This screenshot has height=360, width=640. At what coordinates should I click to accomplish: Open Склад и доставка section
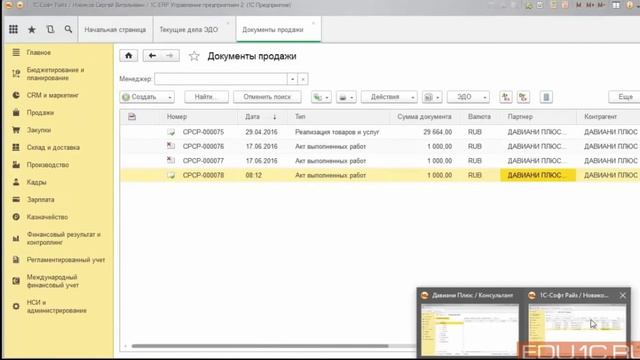click(x=53, y=147)
